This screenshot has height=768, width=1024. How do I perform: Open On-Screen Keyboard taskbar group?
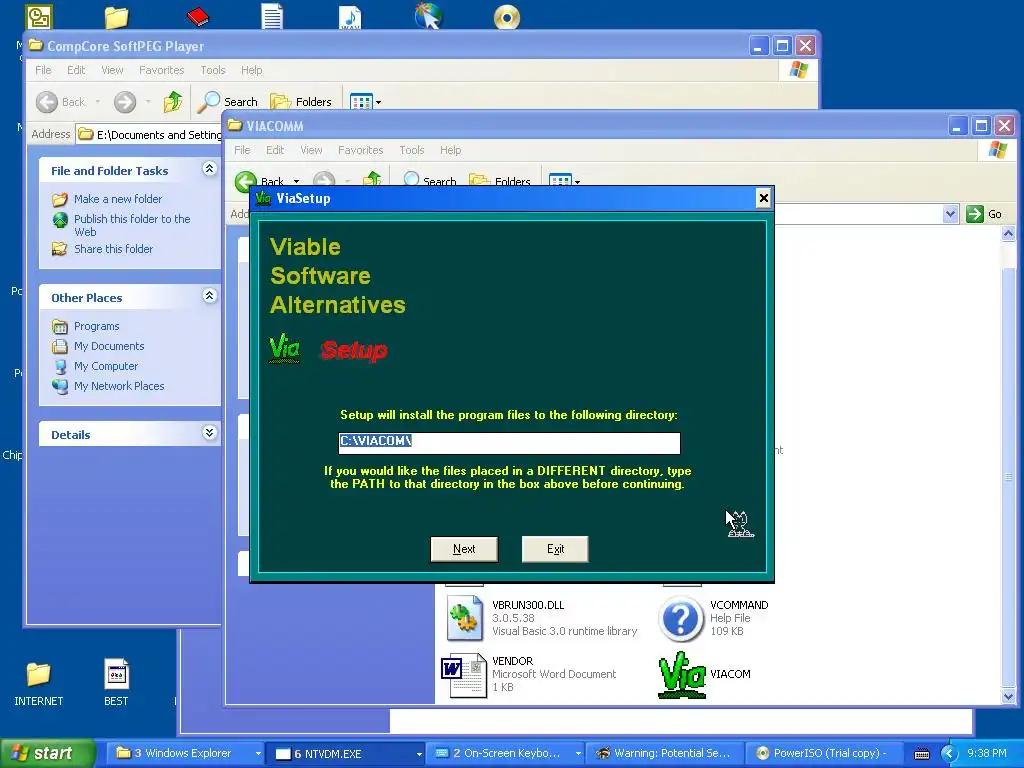point(506,754)
